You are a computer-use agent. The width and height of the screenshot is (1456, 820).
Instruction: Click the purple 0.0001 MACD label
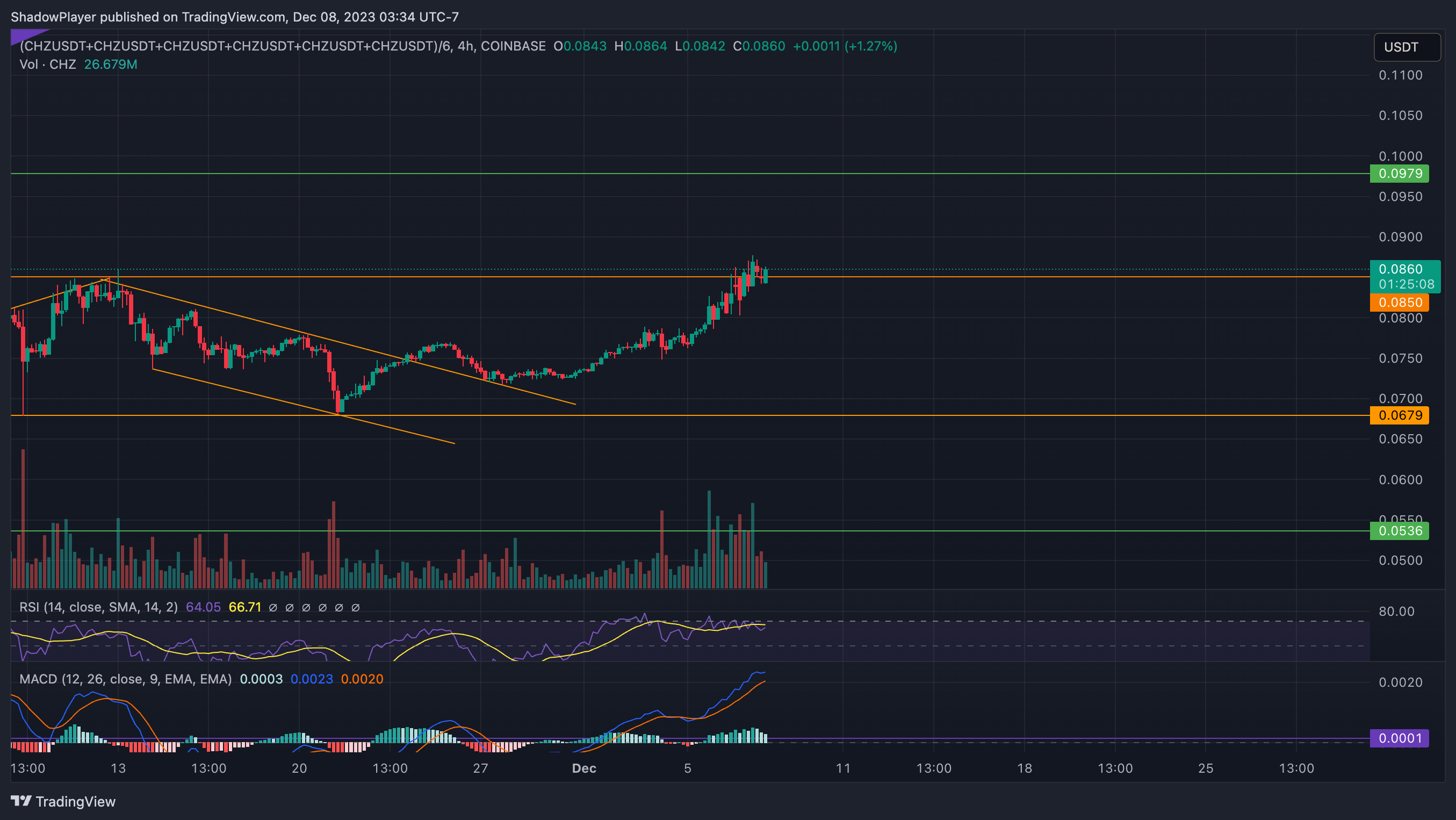1400,738
